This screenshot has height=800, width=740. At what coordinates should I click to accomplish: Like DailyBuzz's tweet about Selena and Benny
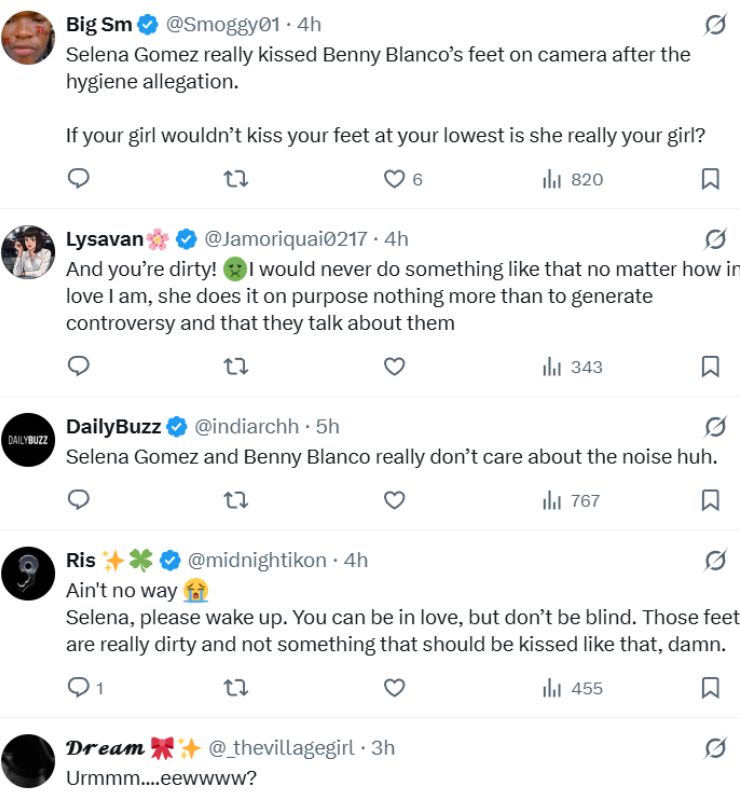394,501
